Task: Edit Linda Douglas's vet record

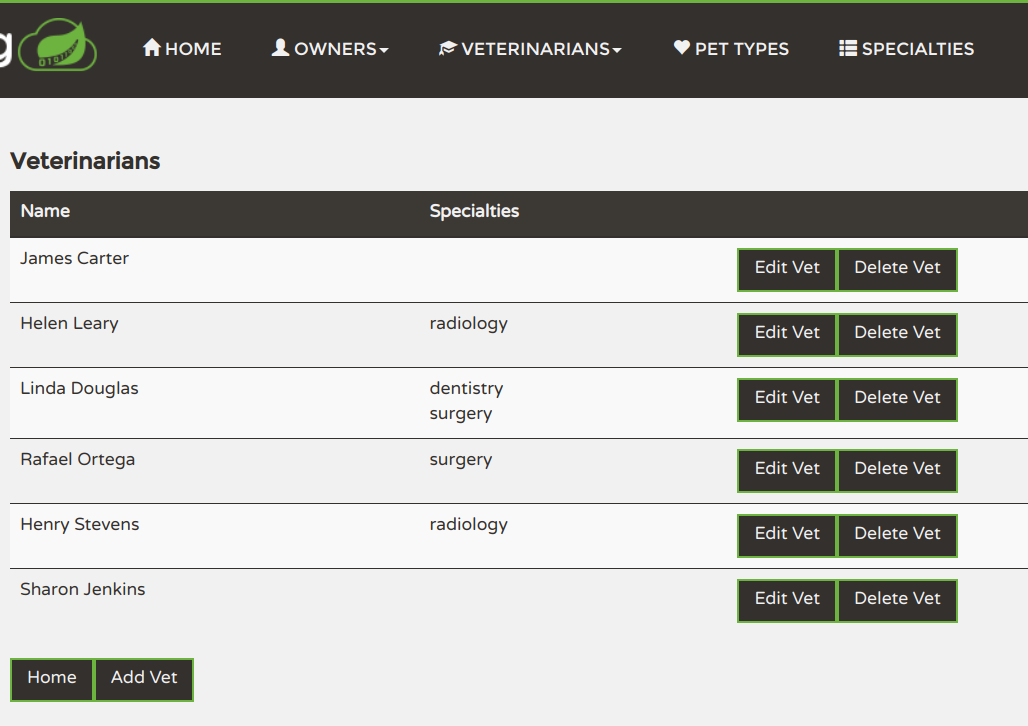Action: 786,399
